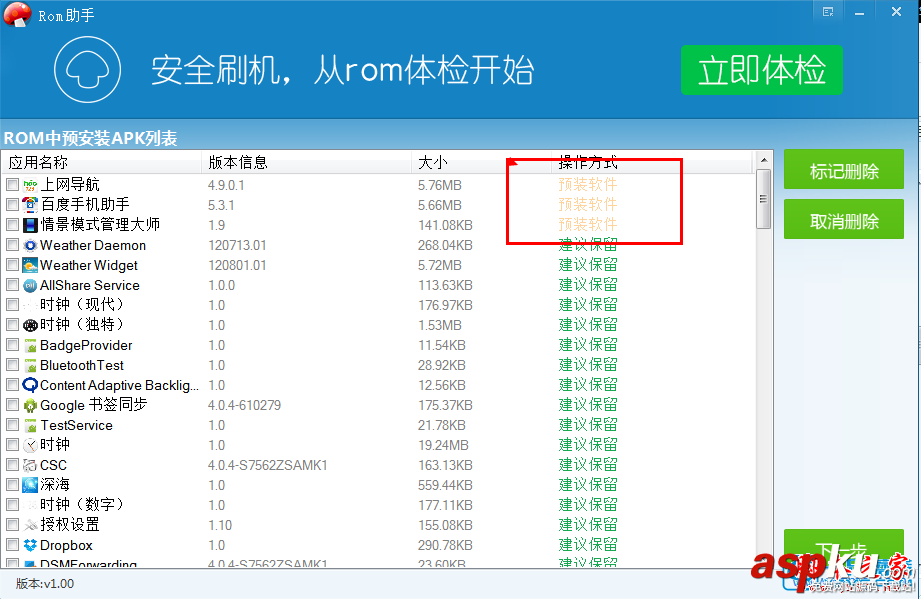
Task: Click the 立即体检 green button
Action: coord(762,70)
